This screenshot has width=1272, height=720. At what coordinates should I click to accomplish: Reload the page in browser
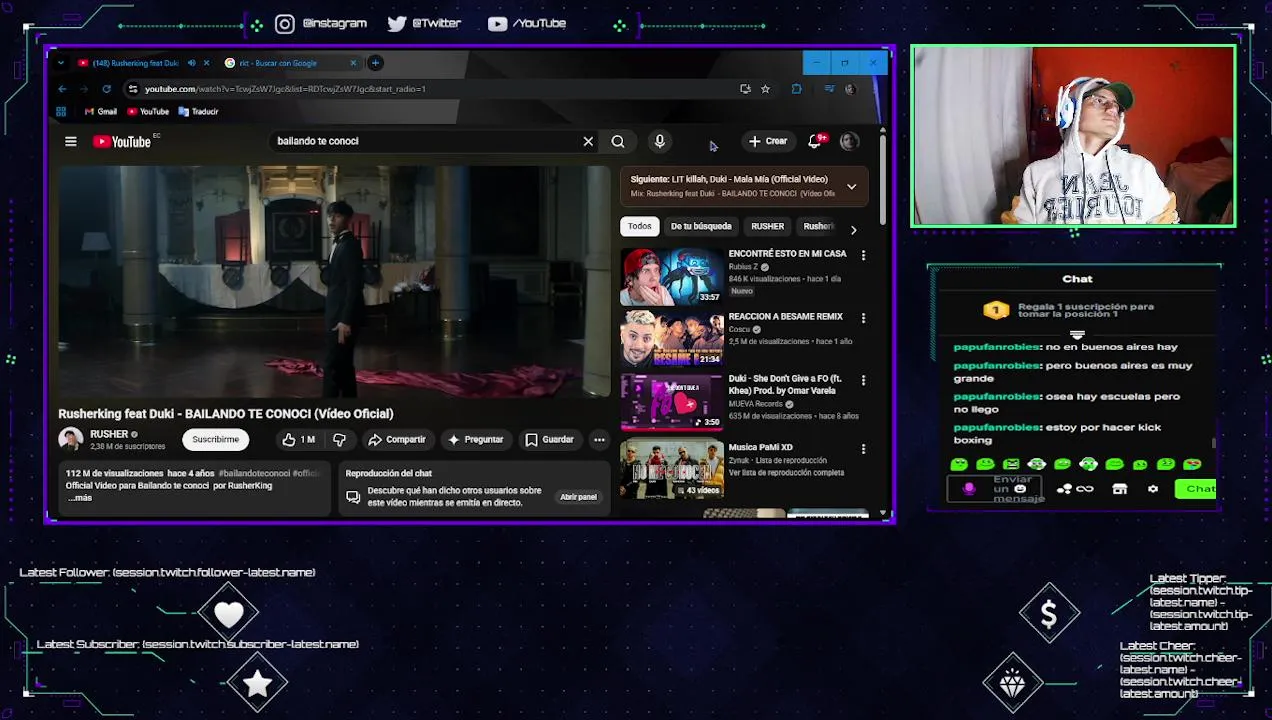(x=106, y=89)
